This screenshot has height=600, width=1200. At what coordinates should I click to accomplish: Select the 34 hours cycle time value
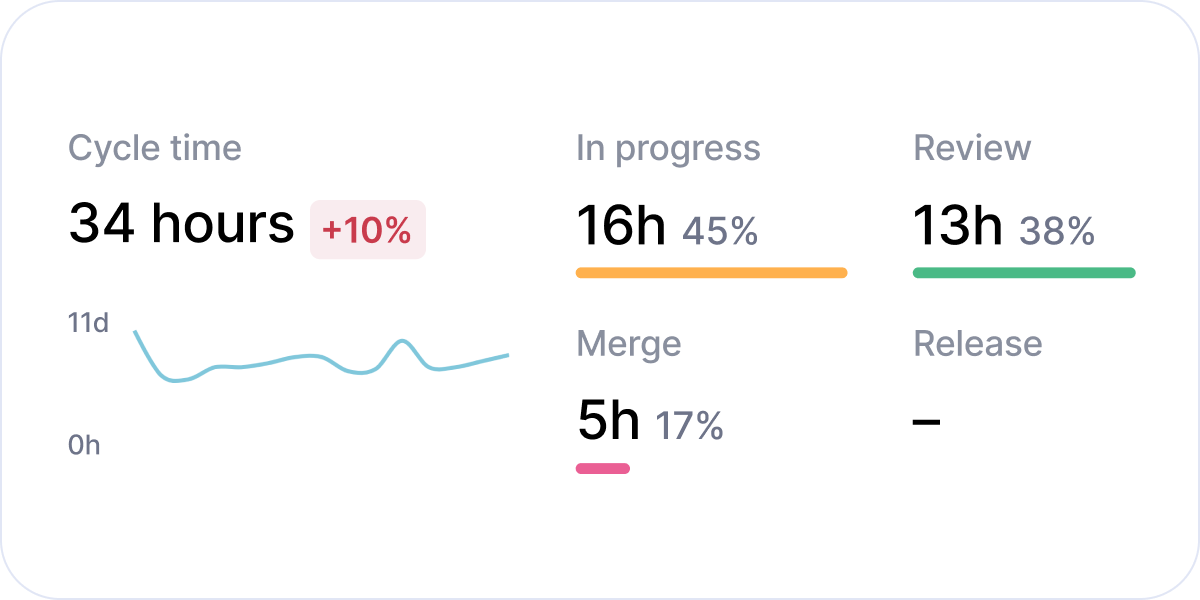click(181, 224)
